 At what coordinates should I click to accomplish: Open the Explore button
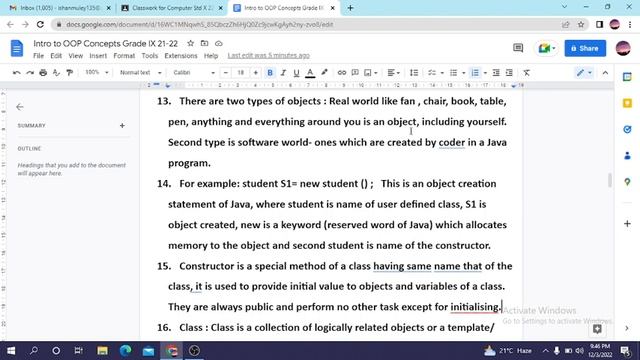[597, 329]
